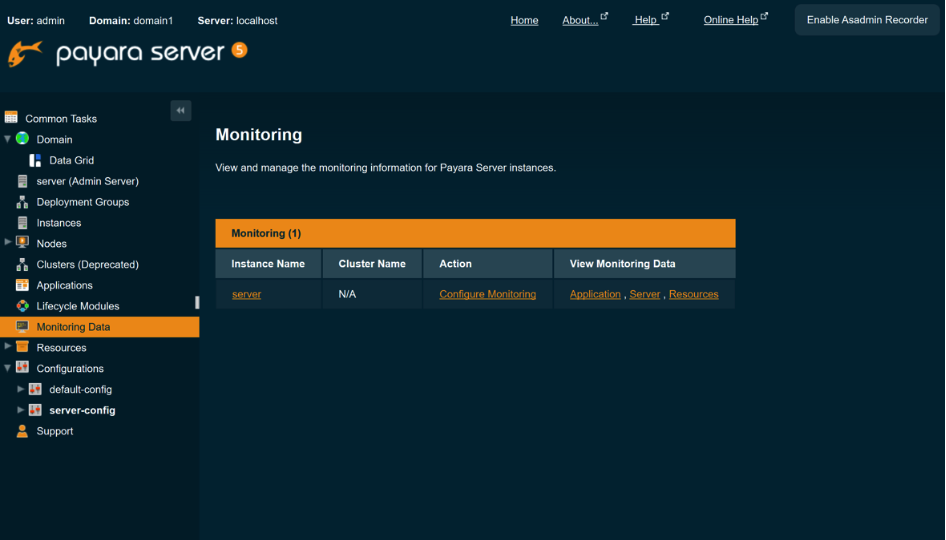946x540 pixels.
Task: View Resources monitoring data link
Action: pos(693,294)
